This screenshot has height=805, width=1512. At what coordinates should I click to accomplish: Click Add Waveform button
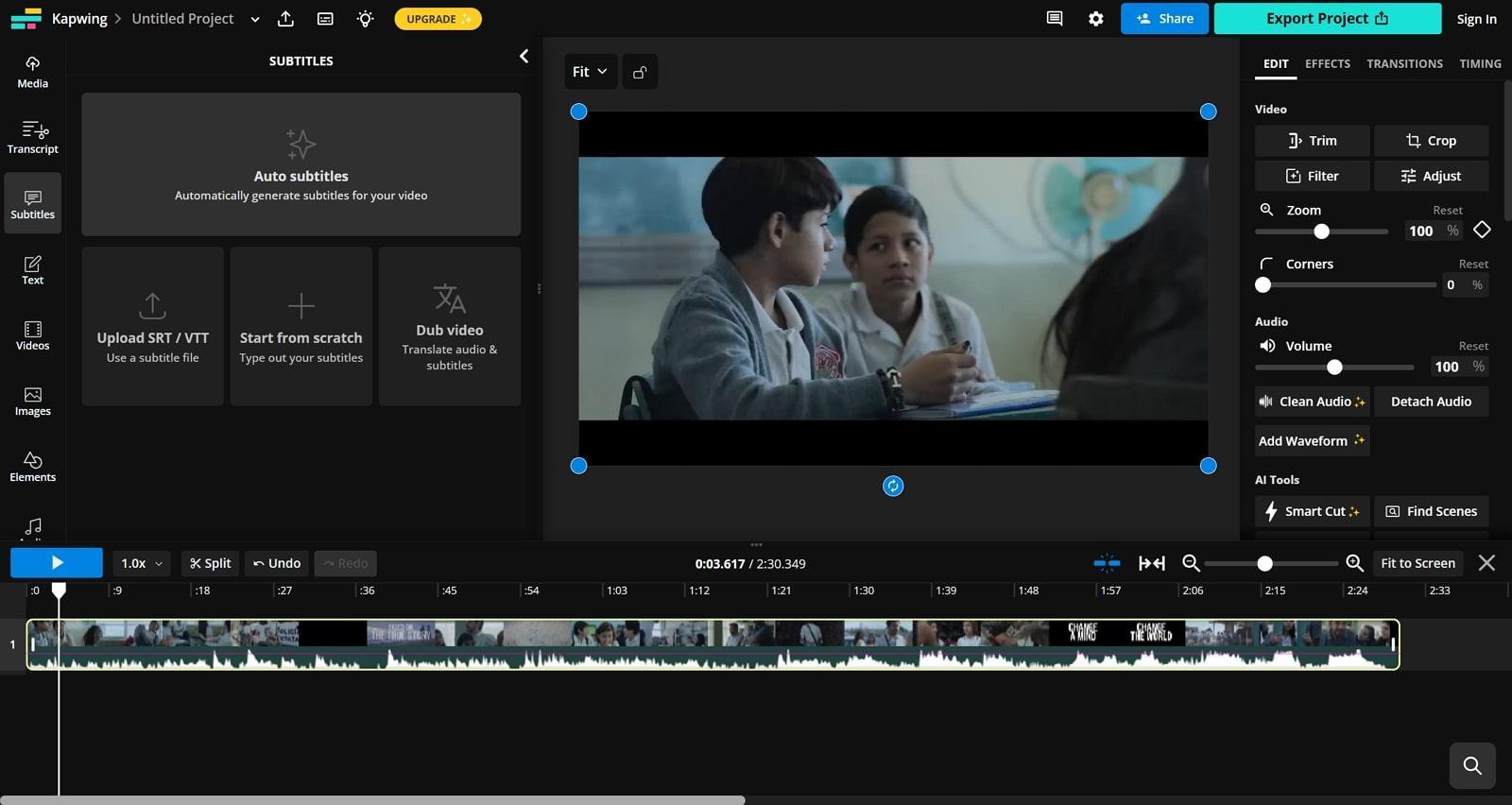coord(1313,441)
